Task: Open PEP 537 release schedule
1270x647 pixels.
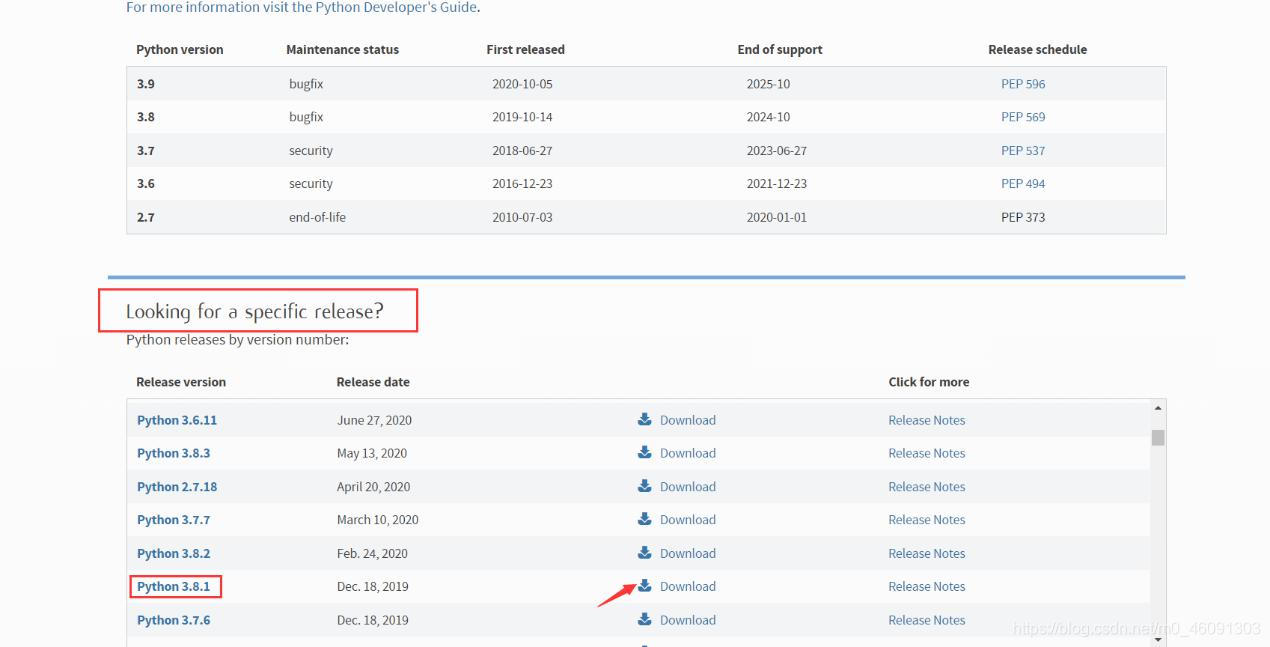Action: click(x=1023, y=151)
